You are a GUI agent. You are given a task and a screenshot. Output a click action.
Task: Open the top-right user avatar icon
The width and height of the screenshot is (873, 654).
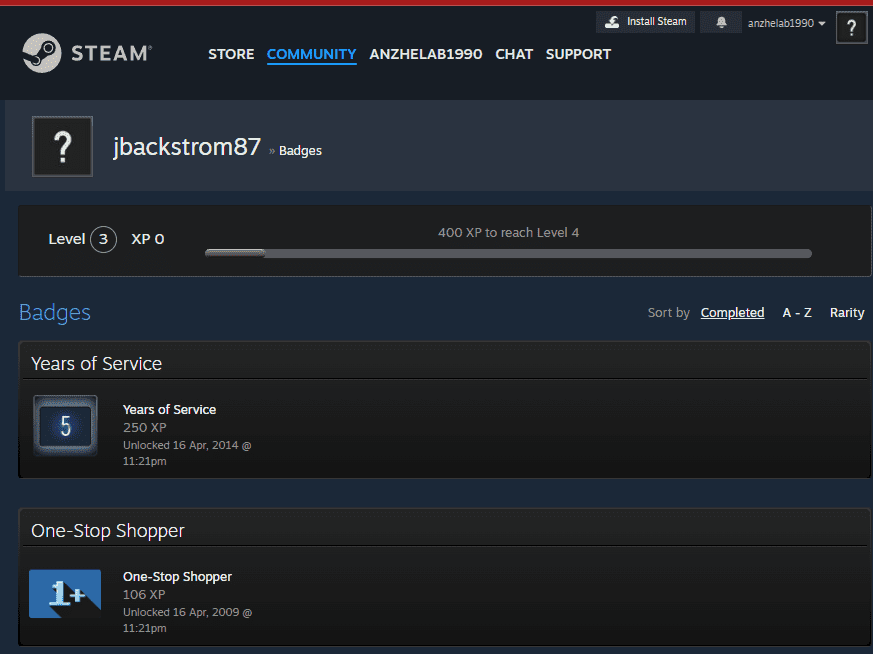click(x=851, y=27)
